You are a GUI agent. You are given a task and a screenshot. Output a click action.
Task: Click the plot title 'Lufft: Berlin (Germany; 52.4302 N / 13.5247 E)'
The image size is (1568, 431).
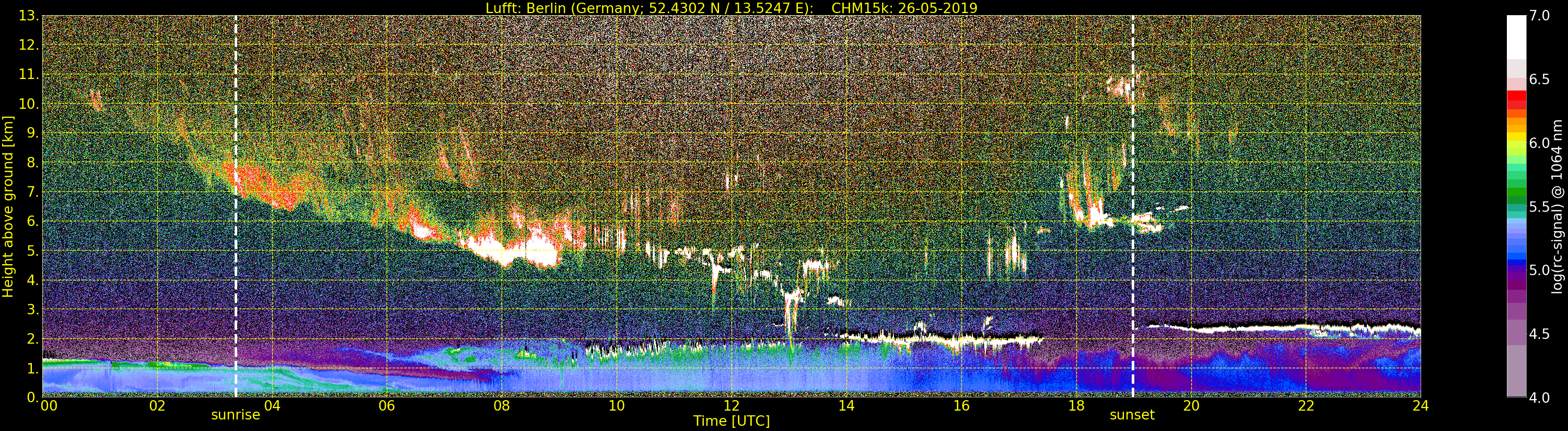(649, 8)
